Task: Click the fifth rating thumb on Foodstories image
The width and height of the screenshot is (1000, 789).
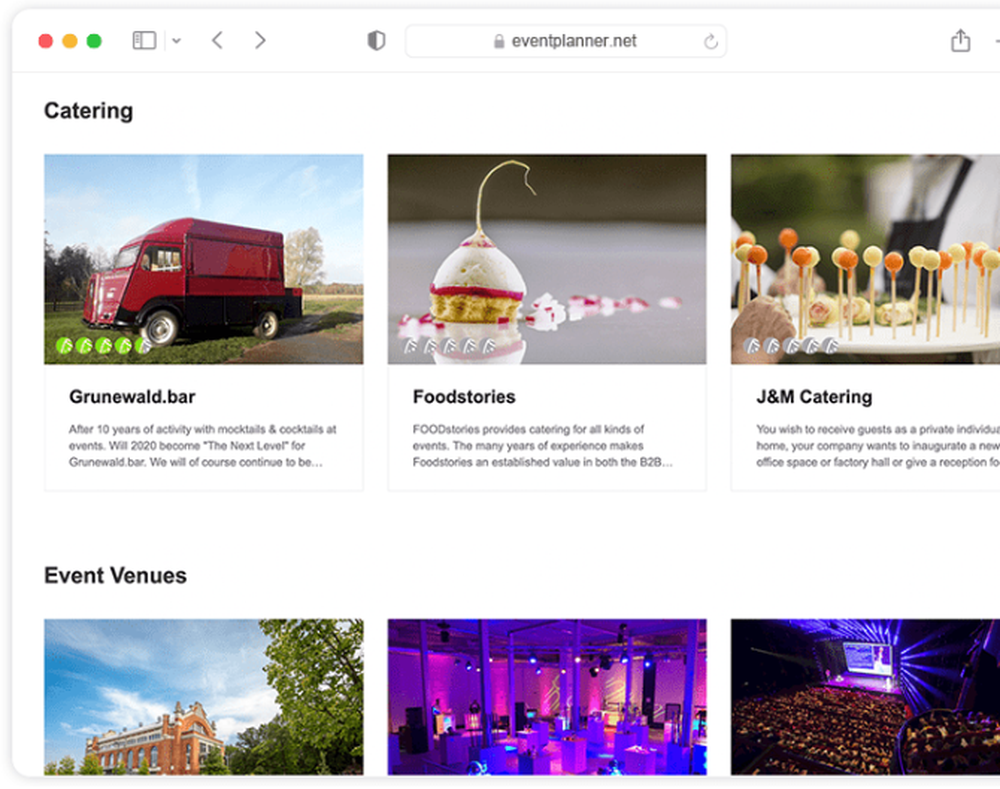Action: (x=488, y=344)
